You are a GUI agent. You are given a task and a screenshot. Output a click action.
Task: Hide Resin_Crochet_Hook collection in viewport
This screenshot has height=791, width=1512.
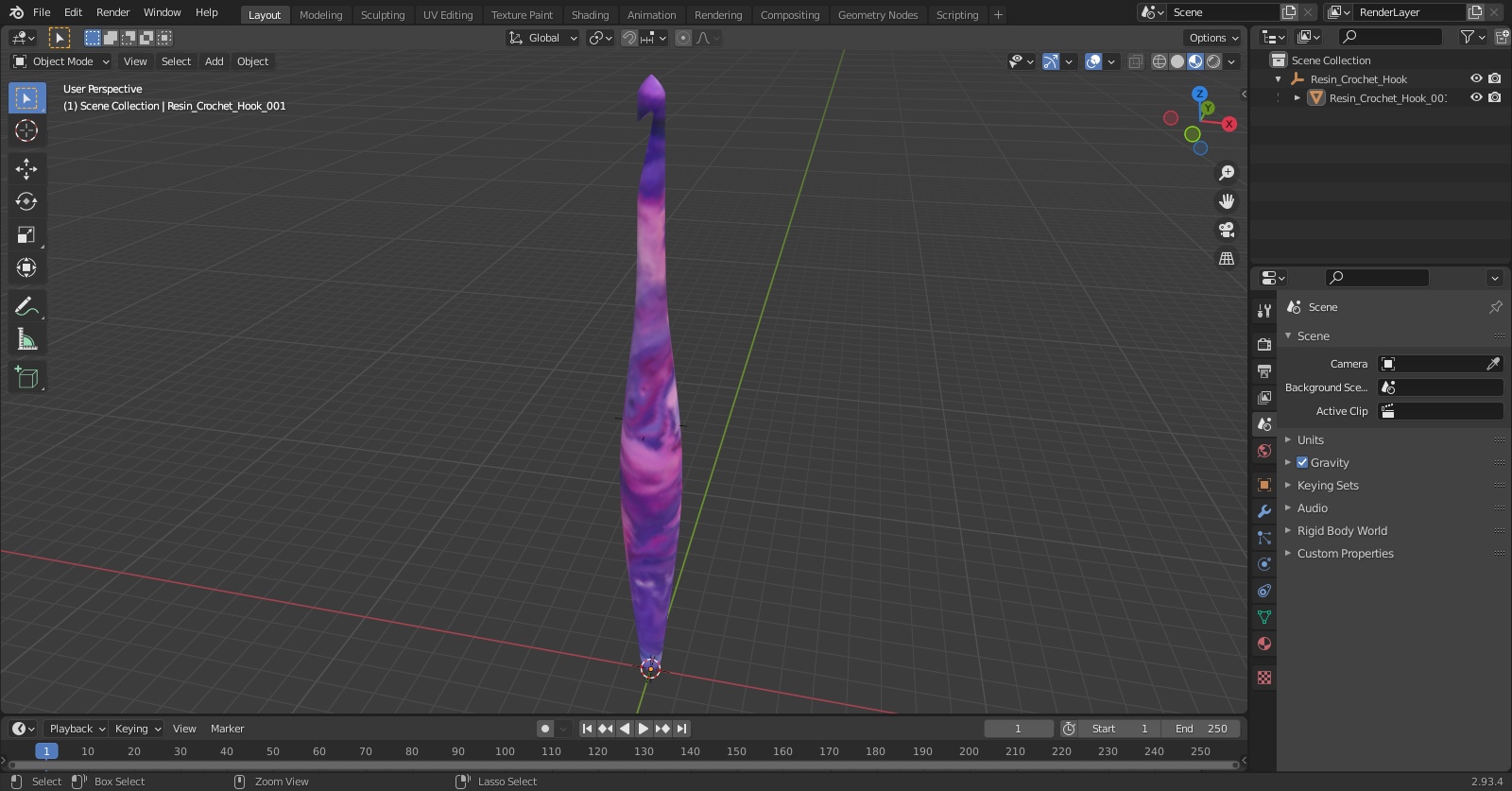1476,78
